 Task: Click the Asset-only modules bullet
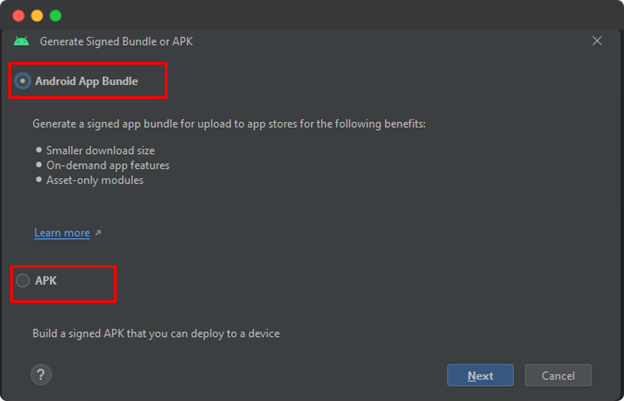pos(95,180)
